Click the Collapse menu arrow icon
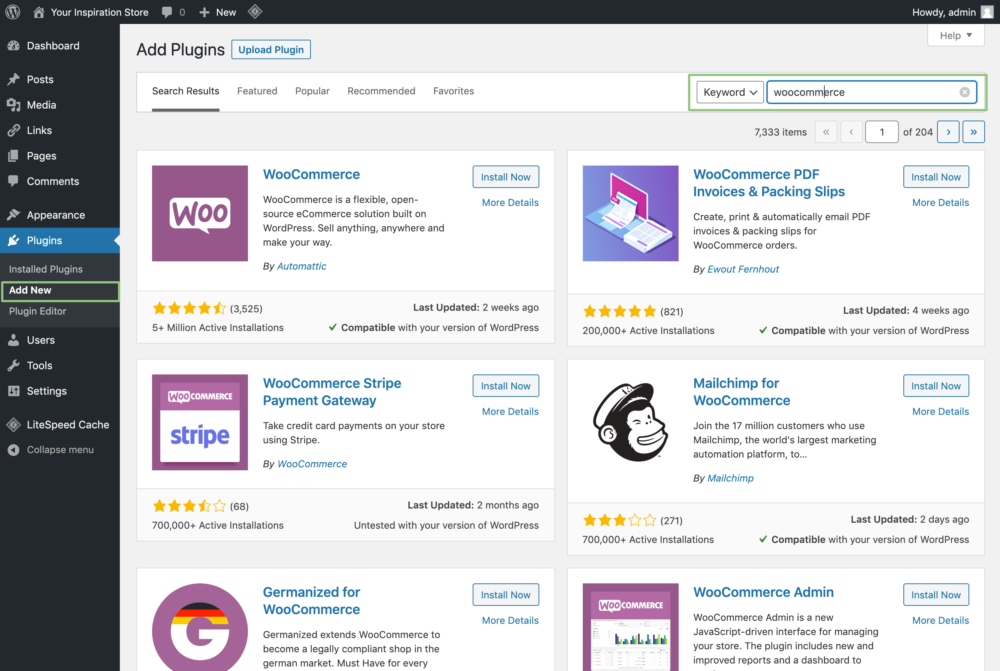The height and width of the screenshot is (671, 1000). pos(13,450)
